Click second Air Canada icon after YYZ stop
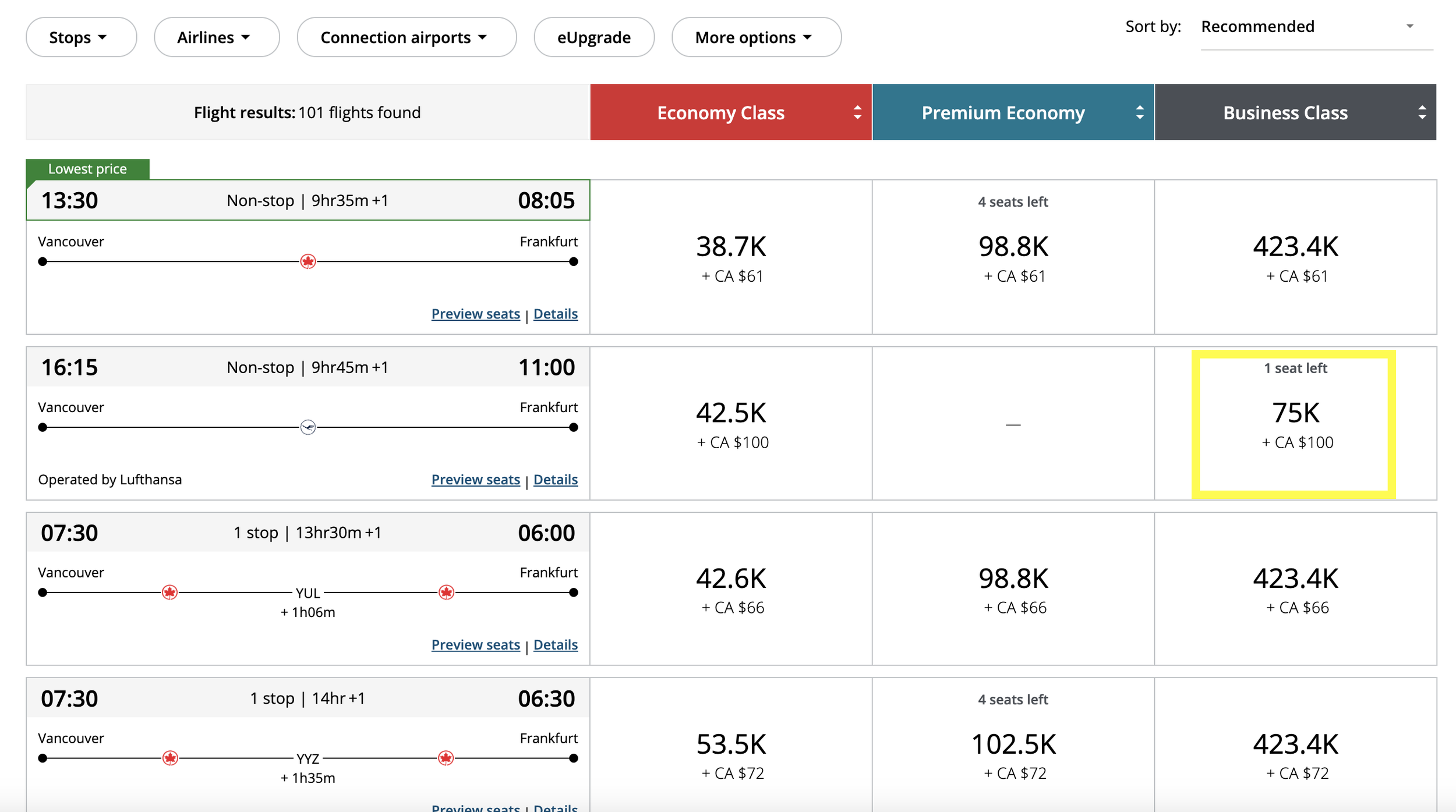Image resolution: width=1456 pixels, height=812 pixels. pos(446,758)
